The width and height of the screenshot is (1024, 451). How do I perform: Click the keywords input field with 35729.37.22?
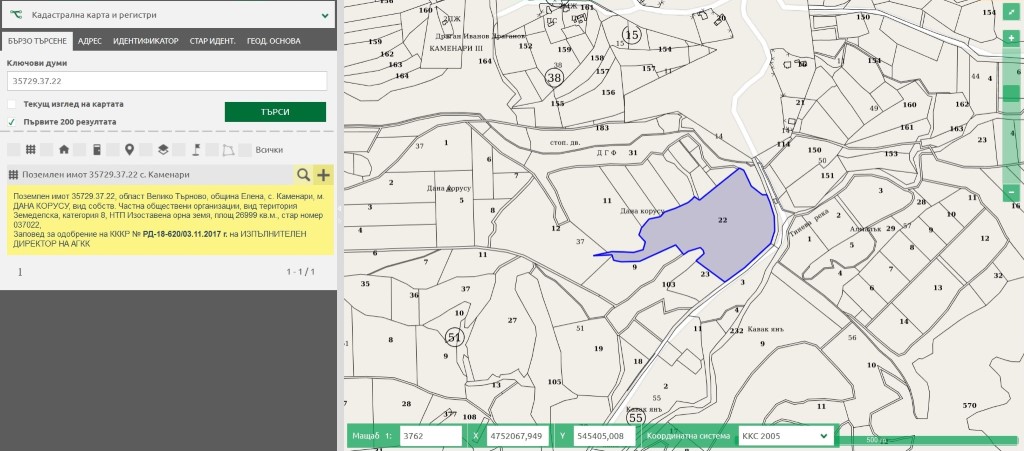[167, 81]
